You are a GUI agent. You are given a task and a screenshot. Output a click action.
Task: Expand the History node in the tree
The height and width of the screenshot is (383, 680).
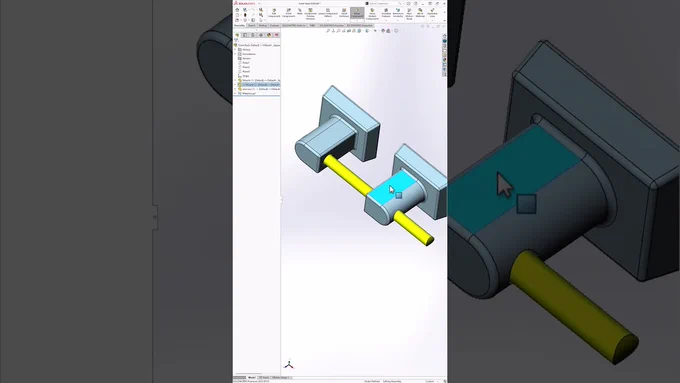click(235, 49)
